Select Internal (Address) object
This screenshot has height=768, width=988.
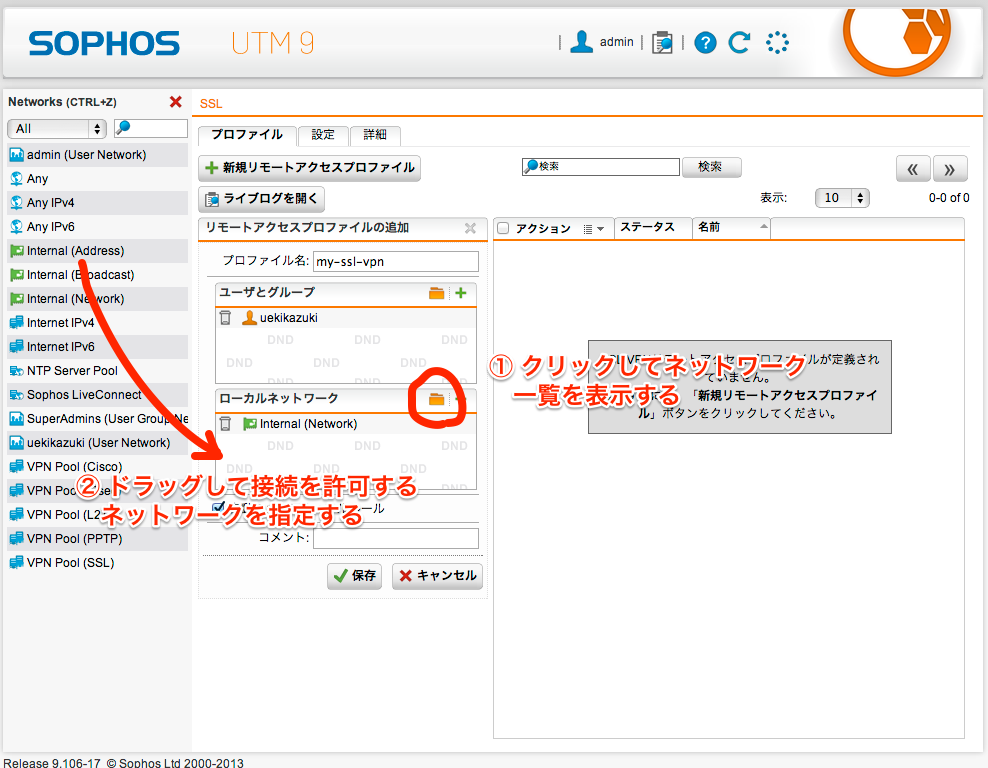point(98,251)
